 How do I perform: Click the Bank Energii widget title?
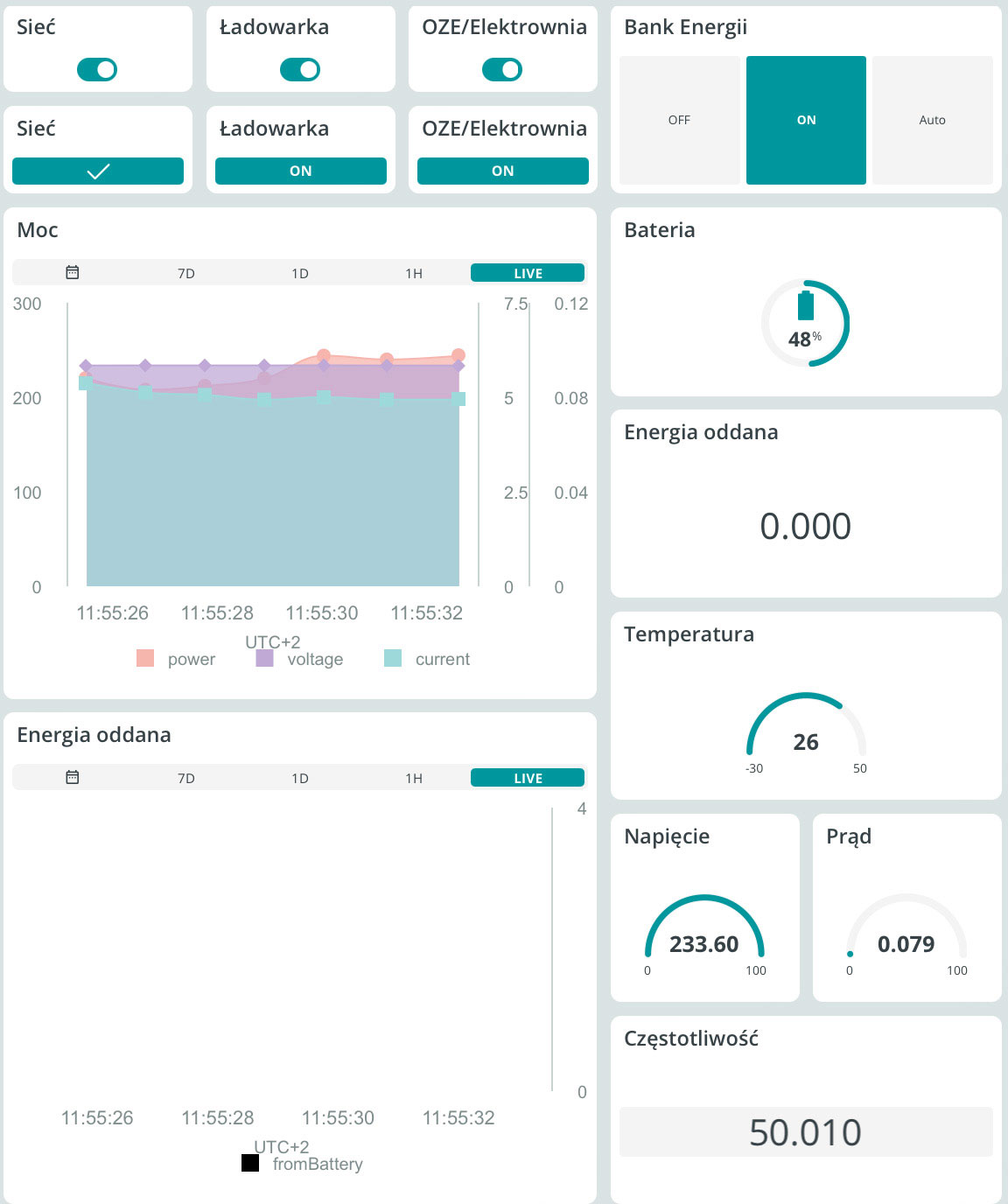[x=686, y=27]
